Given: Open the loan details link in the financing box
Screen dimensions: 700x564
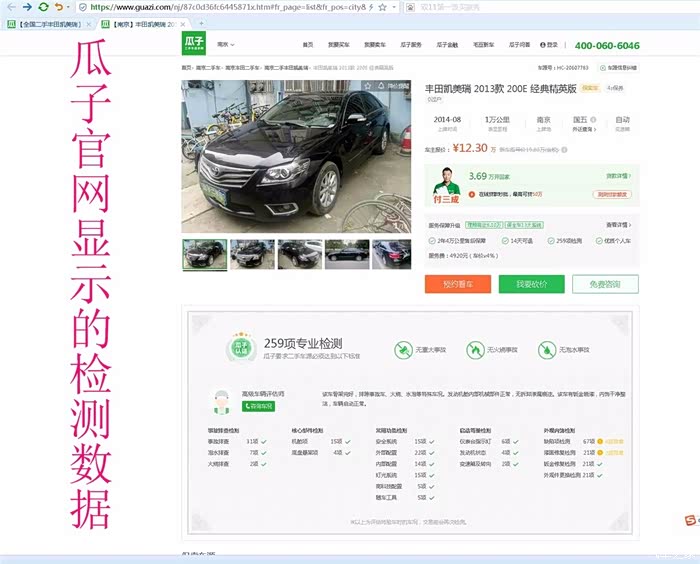Looking at the screenshot, I should point(618,176).
